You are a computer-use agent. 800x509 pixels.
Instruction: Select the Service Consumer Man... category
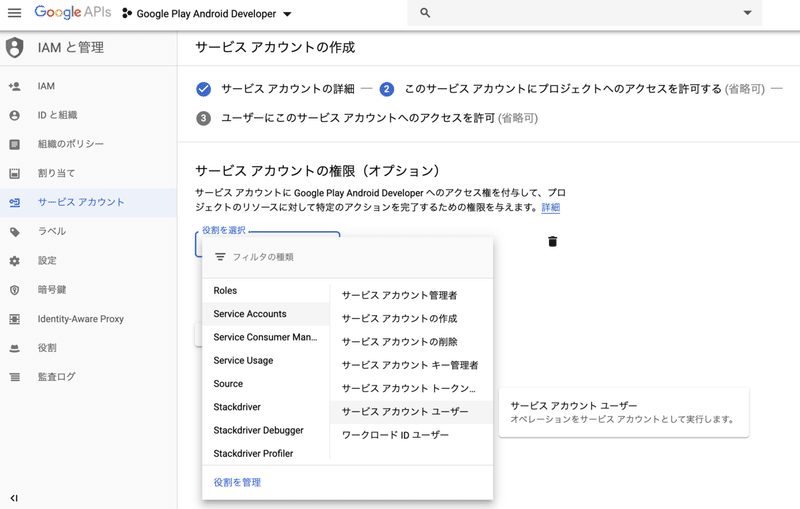pyautogui.click(x=266, y=337)
